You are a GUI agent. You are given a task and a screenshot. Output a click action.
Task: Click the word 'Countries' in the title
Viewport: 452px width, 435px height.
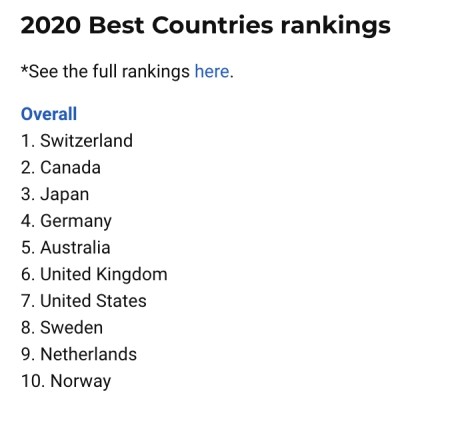pyautogui.click(x=213, y=25)
